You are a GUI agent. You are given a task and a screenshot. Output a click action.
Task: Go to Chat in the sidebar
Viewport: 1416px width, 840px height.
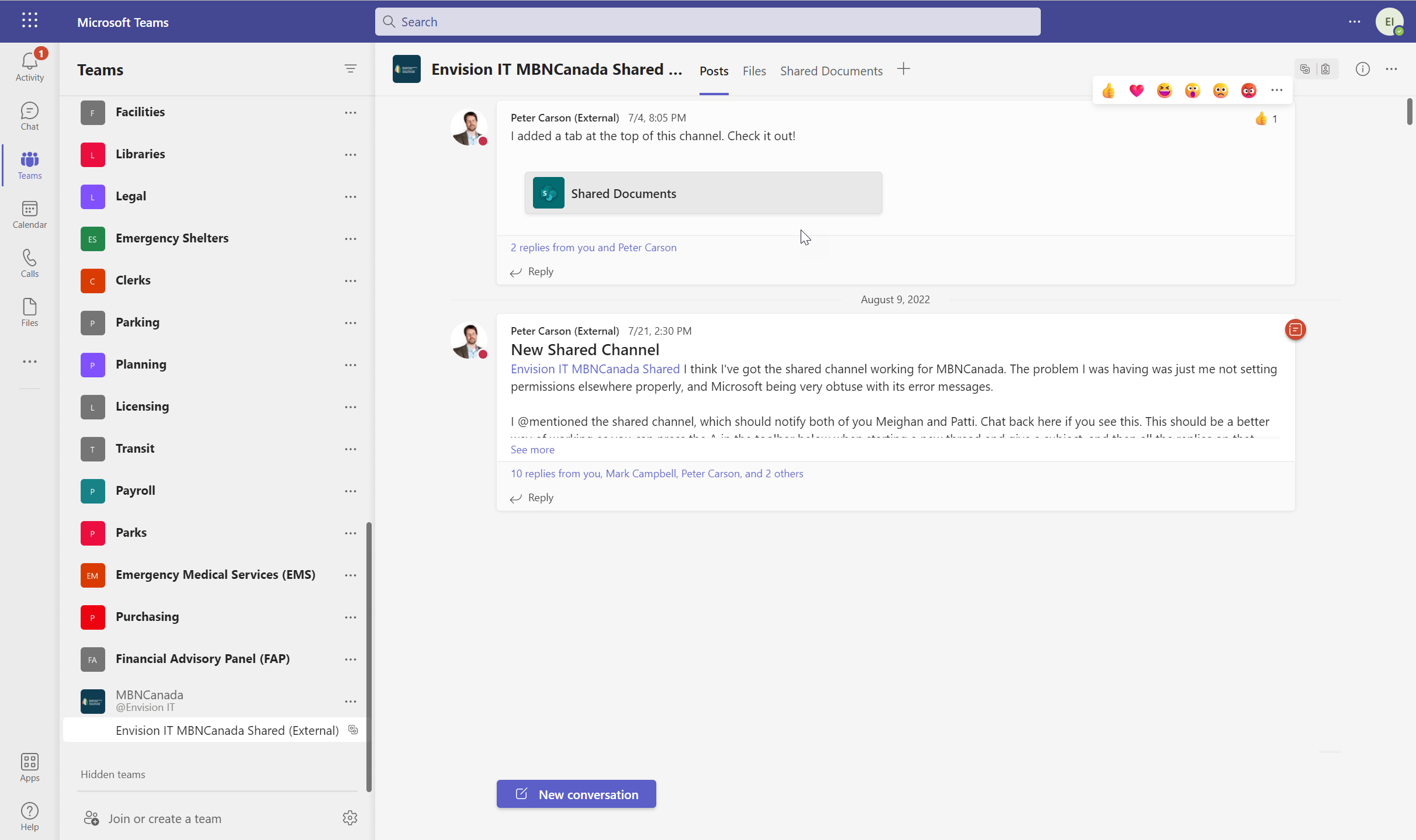(x=30, y=116)
